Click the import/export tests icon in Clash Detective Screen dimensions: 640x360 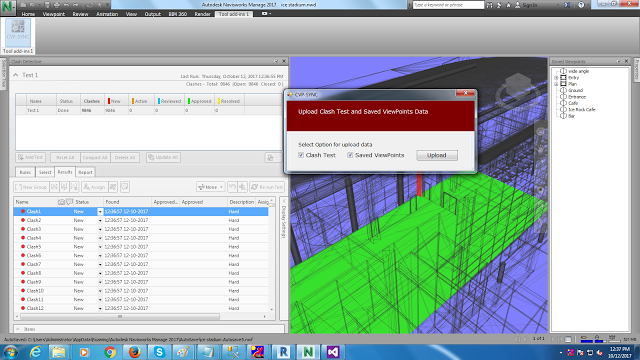pyautogui.click(x=272, y=158)
